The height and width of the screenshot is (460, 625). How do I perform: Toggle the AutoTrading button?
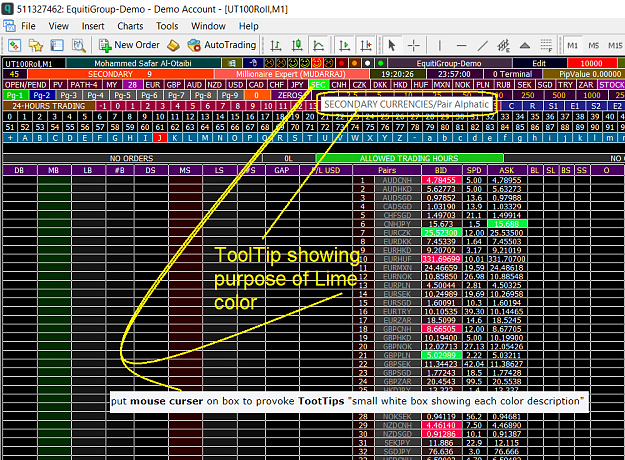(222, 45)
